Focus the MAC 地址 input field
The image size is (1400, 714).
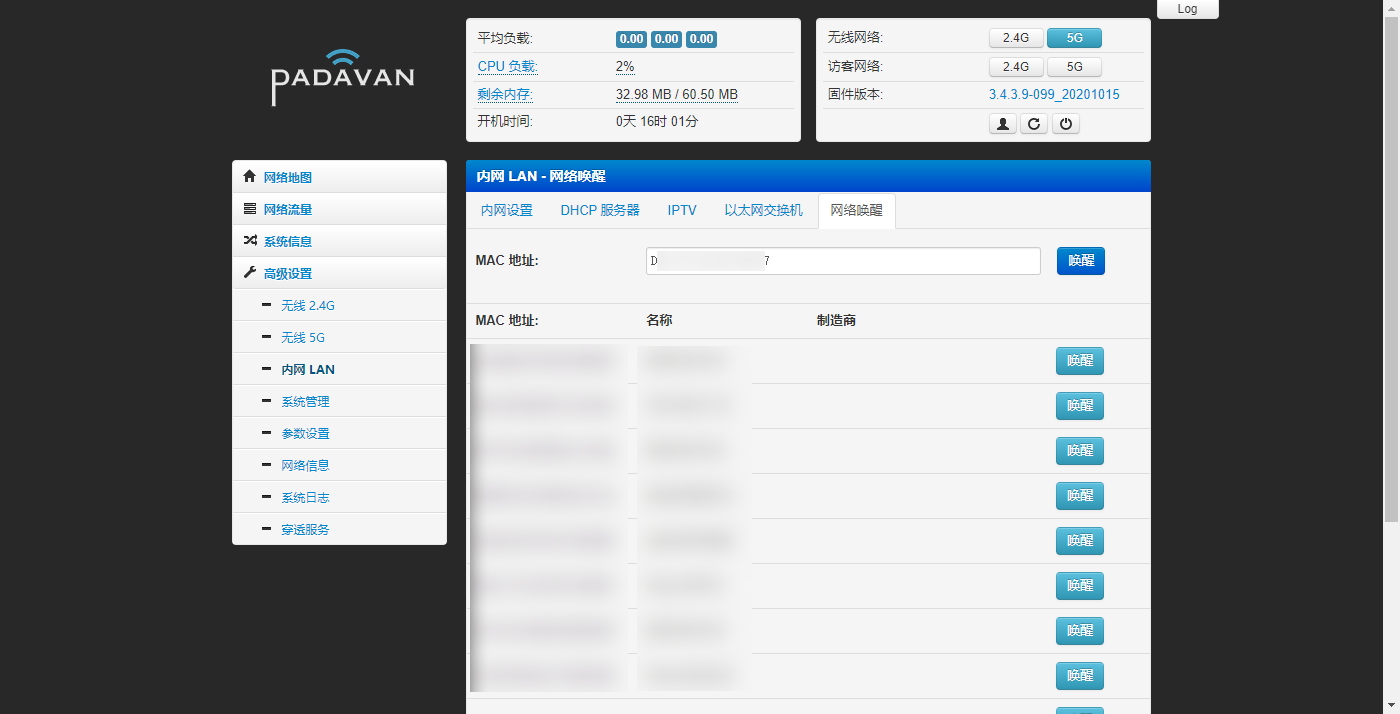click(x=843, y=261)
